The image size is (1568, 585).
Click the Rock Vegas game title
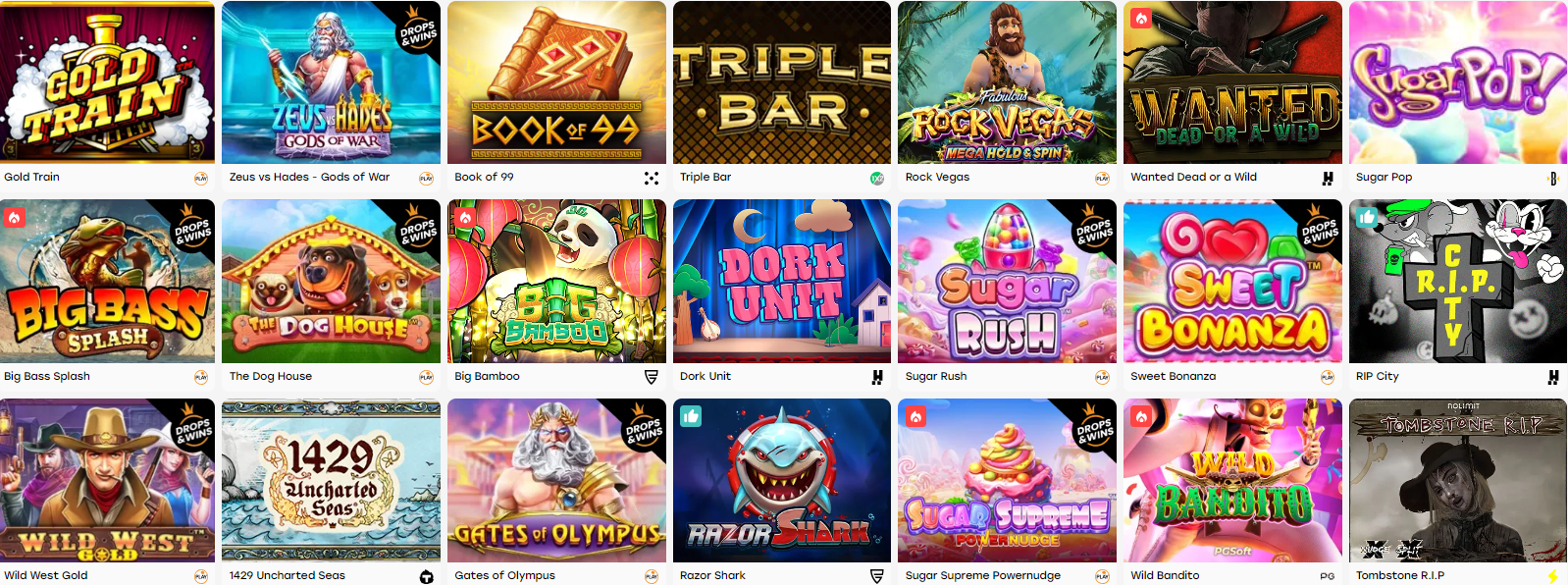(x=937, y=177)
